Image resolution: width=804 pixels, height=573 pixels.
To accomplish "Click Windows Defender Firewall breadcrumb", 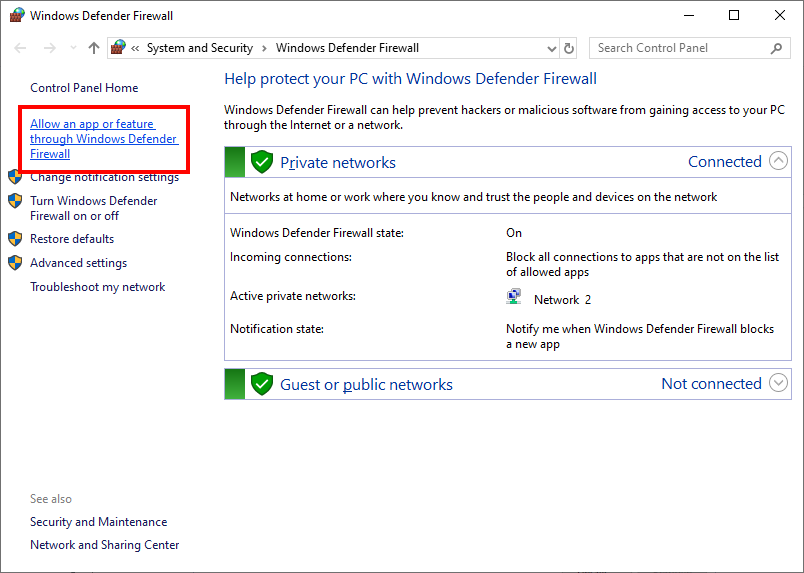I will pos(348,48).
